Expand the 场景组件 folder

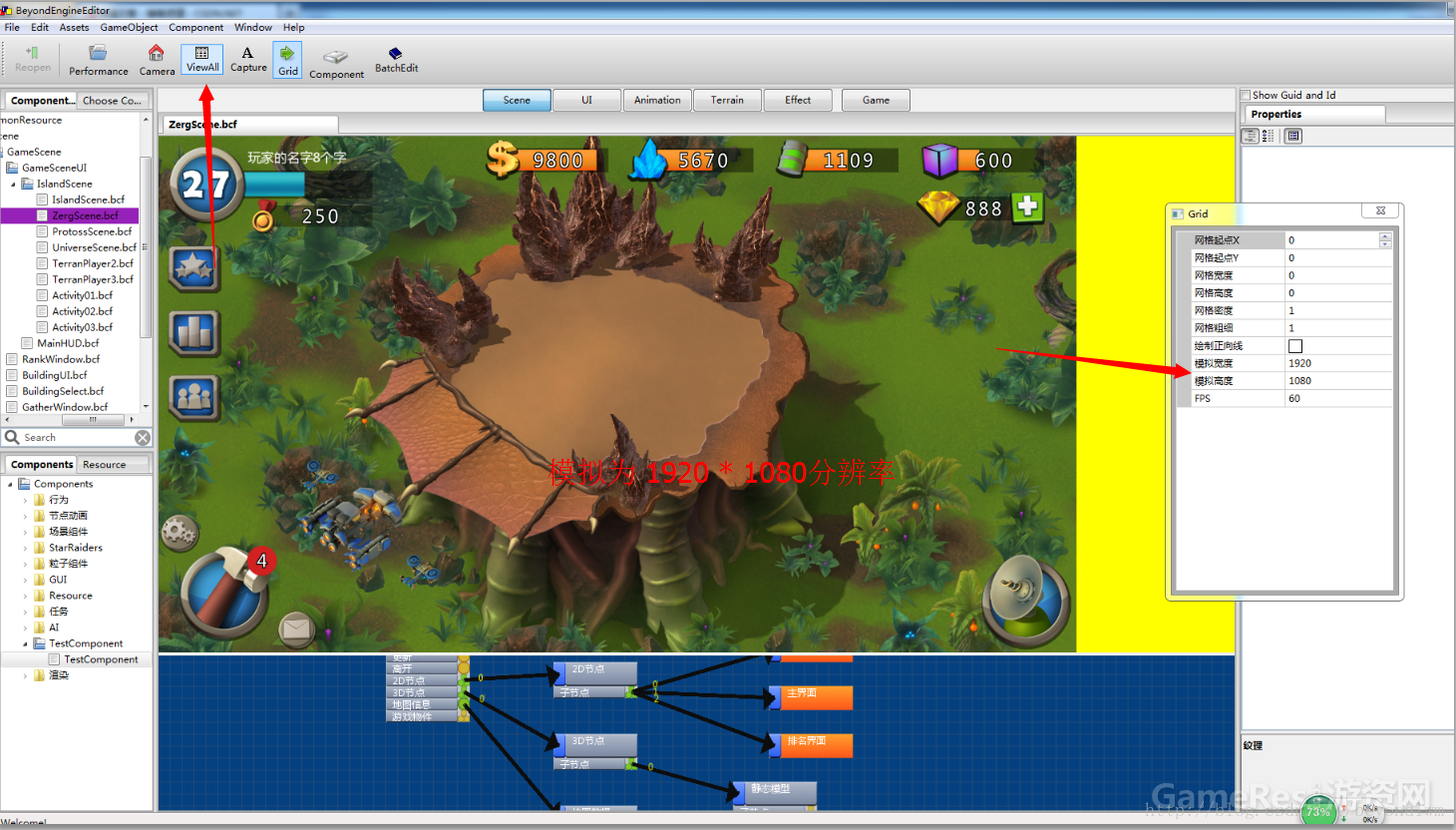point(26,532)
